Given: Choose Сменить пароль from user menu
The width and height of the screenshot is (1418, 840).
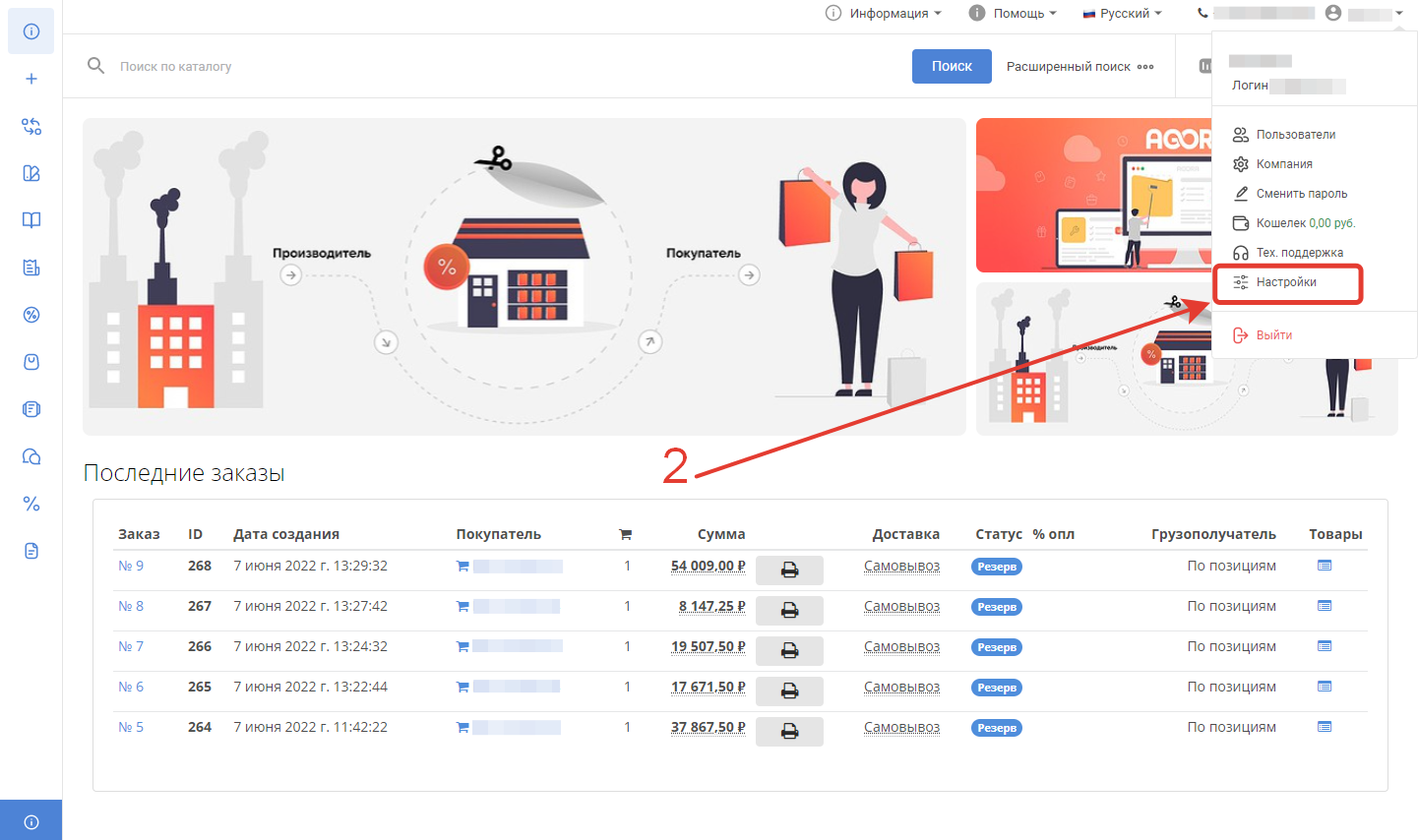Looking at the screenshot, I should (x=1301, y=194).
